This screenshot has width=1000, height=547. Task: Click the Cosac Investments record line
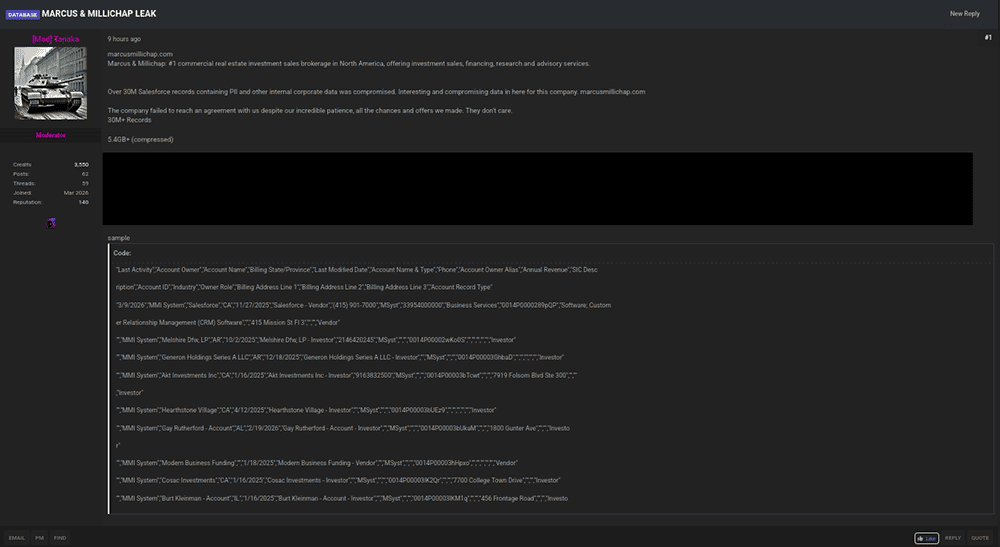pyautogui.click(x=338, y=481)
